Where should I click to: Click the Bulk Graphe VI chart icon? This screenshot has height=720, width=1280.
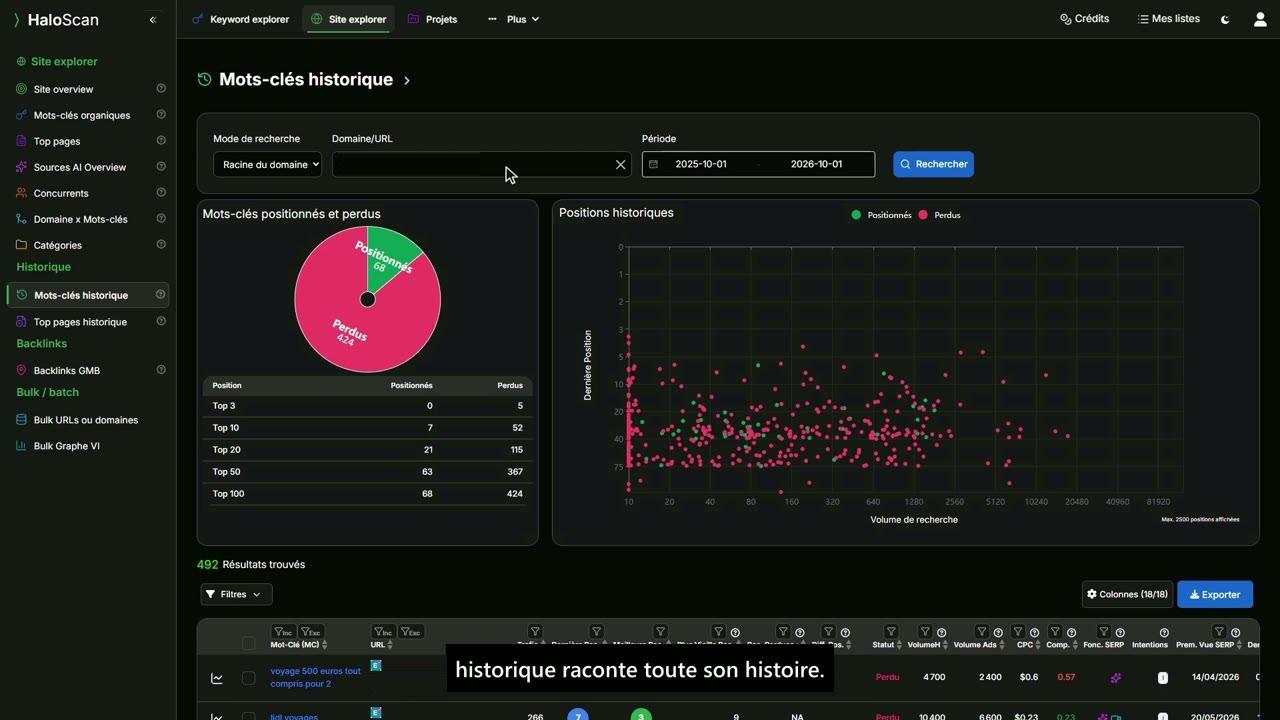tap(21, 446)
